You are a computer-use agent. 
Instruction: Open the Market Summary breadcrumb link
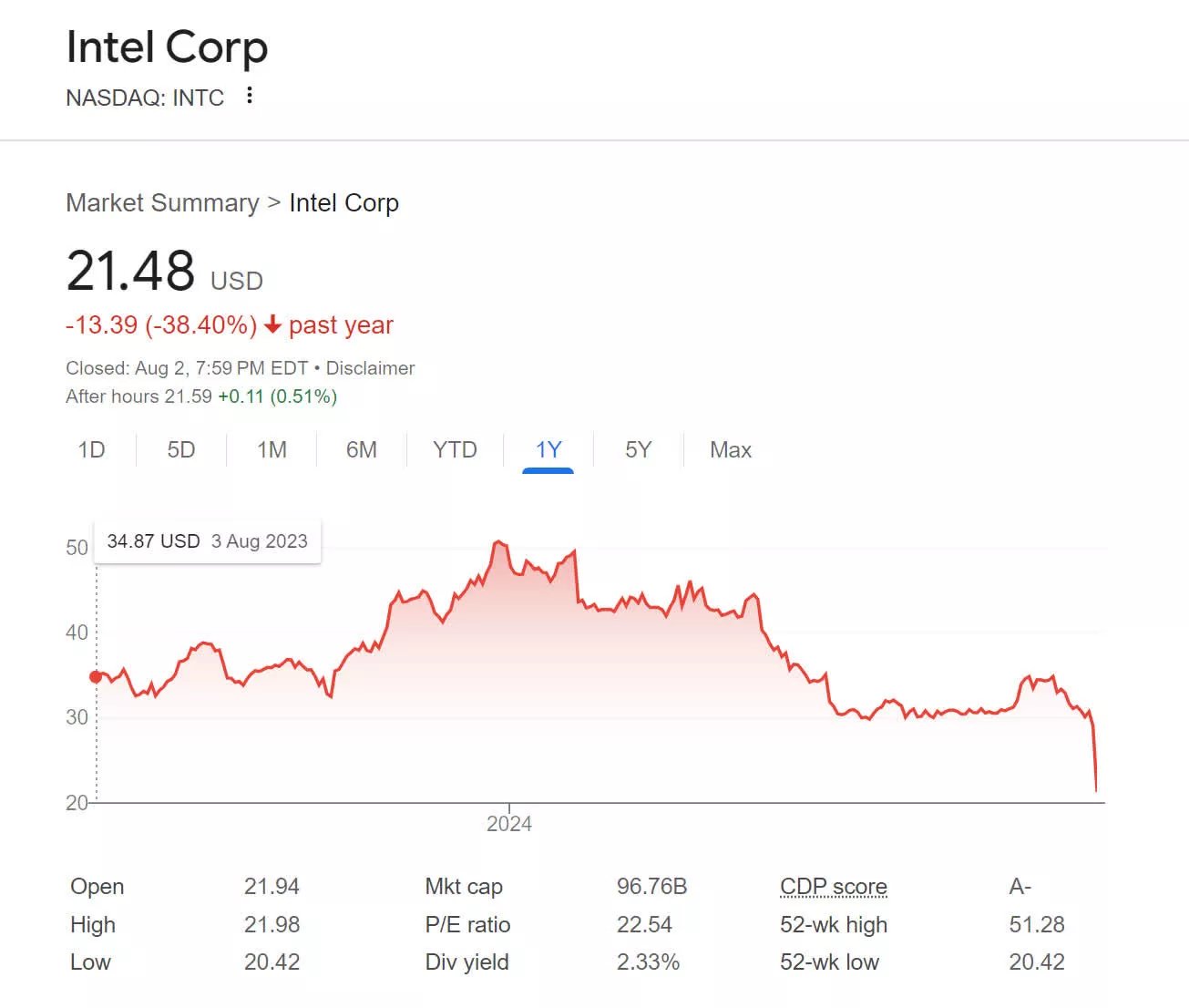click(162, 203)
